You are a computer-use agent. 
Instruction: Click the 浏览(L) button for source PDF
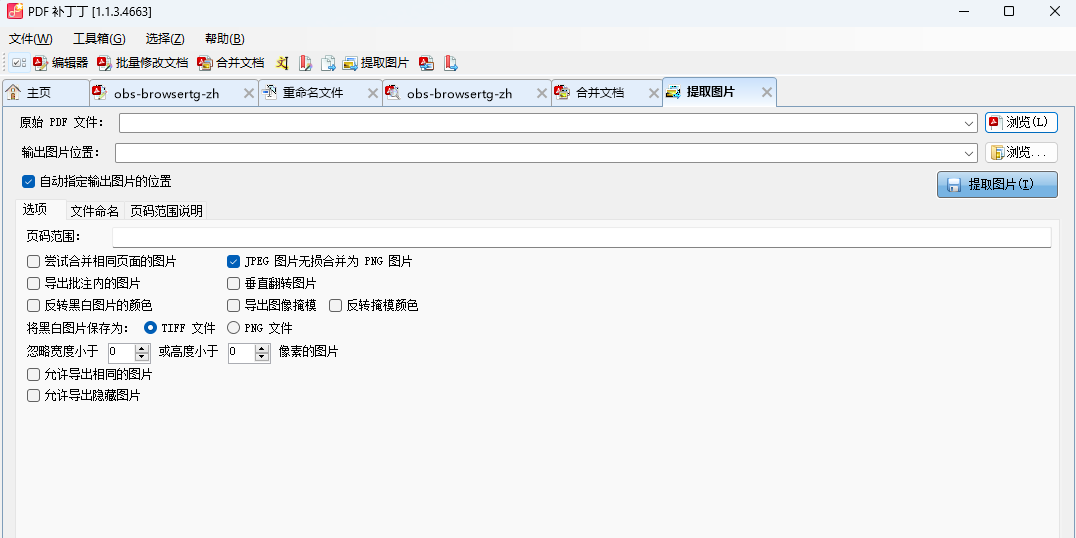point(1021,122)
